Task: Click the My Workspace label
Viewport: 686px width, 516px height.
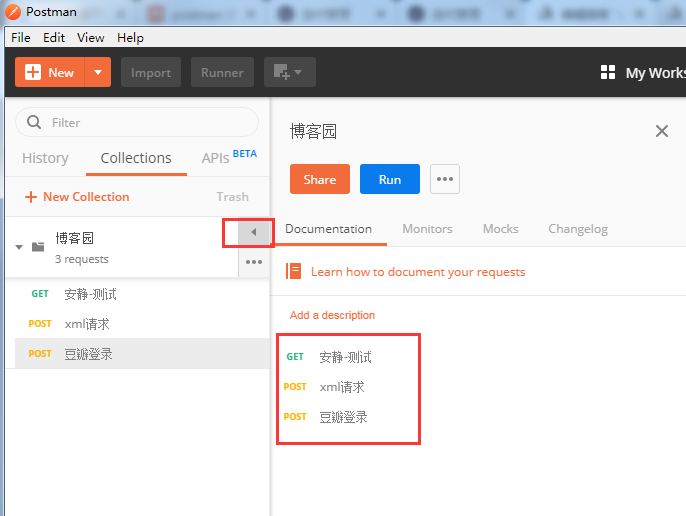Action: 655,73
